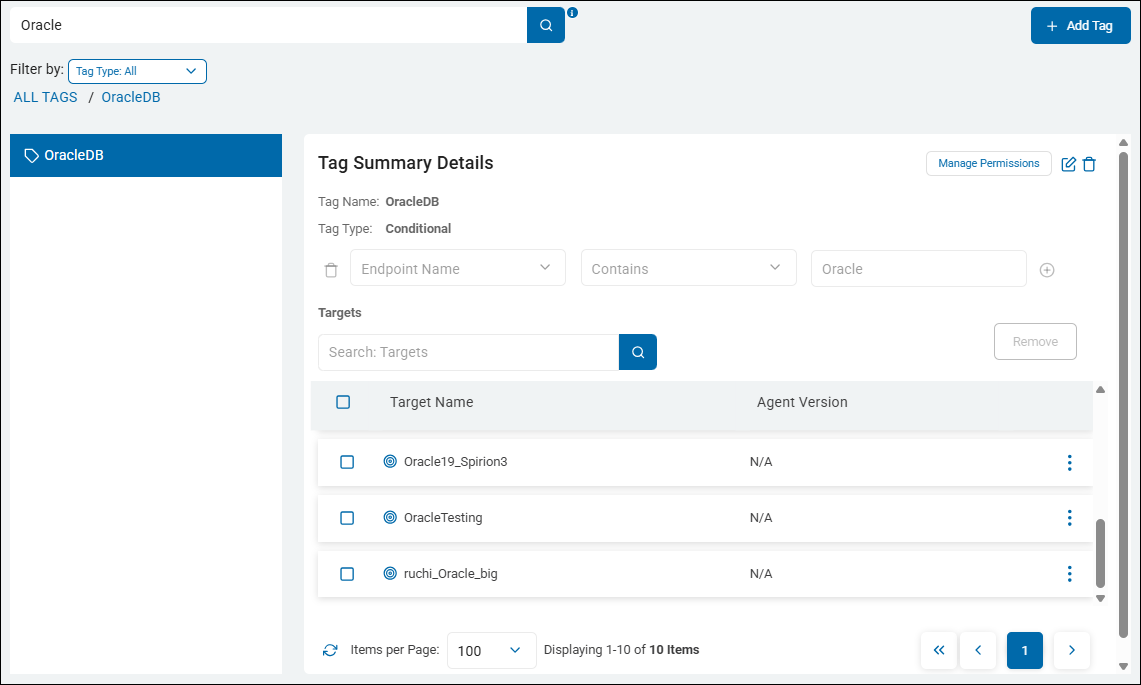Edit the OracleDB tag via pencil icon

(x=1068, y=164)
